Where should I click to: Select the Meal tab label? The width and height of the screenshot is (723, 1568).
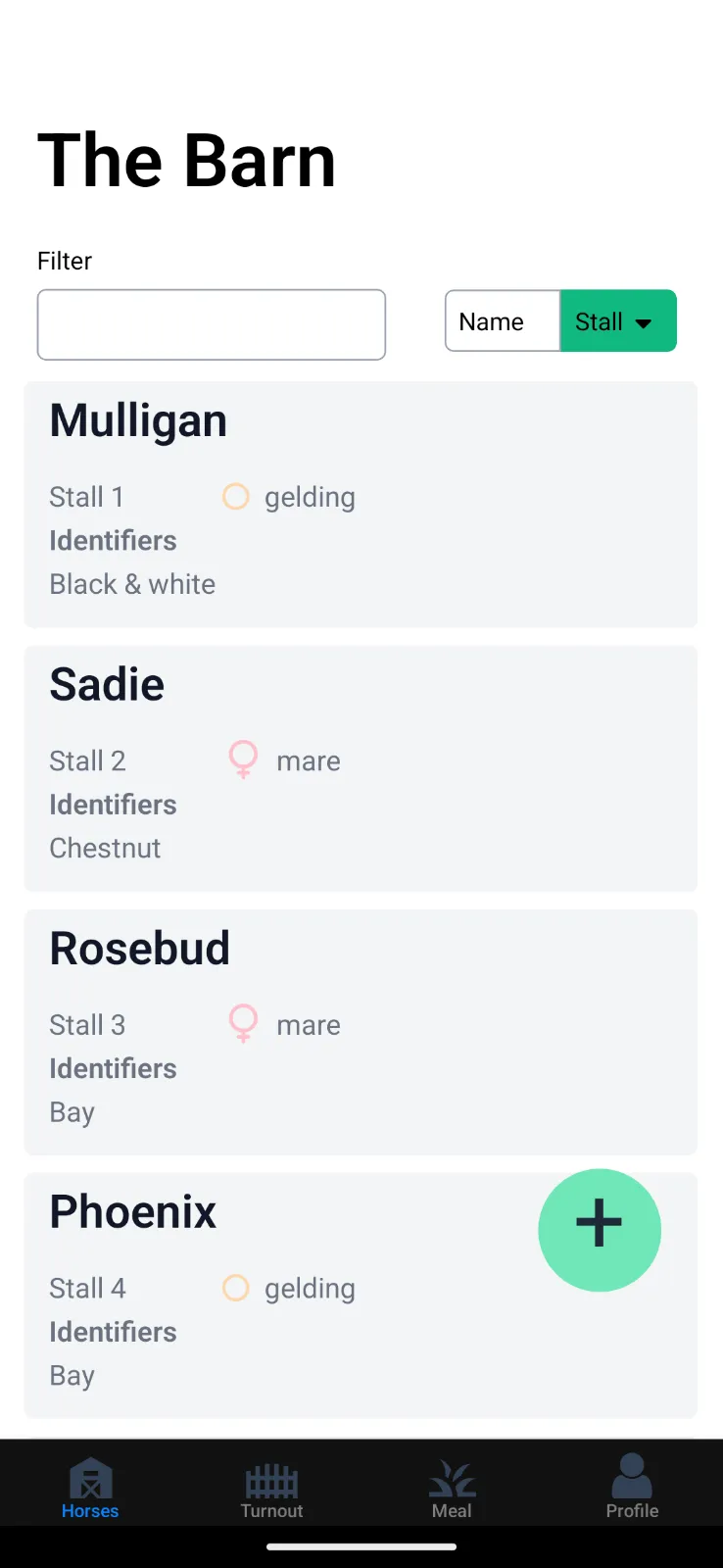click(x=452, y=1511)
